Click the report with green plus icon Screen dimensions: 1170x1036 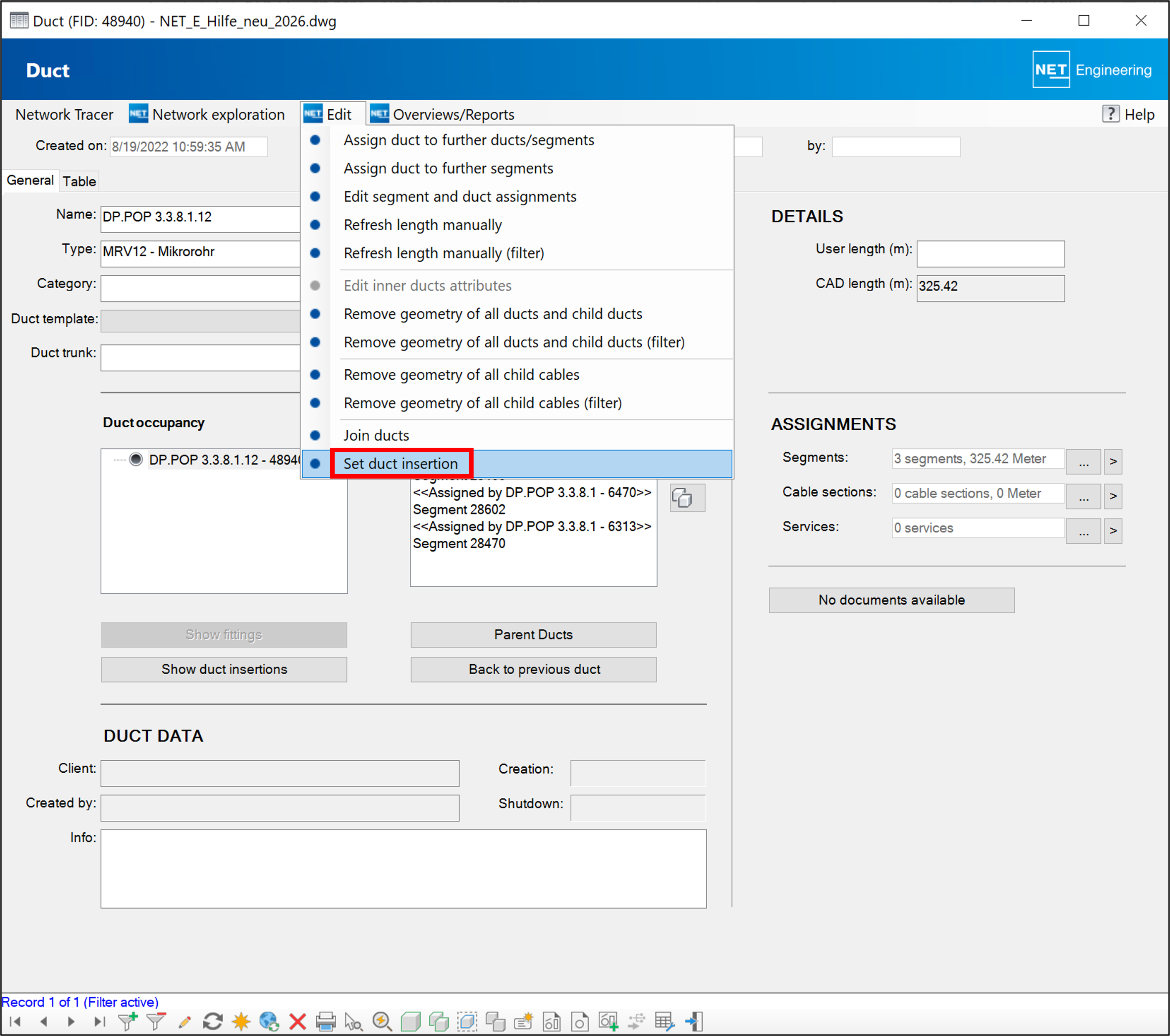click(x=608, y=1022)
